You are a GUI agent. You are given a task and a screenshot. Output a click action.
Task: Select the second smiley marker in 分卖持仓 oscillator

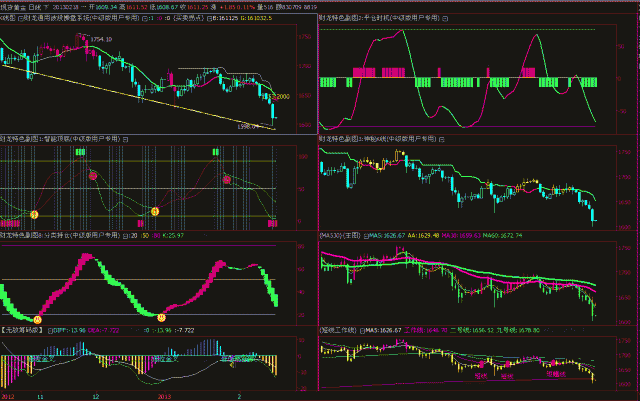(162, 317)
